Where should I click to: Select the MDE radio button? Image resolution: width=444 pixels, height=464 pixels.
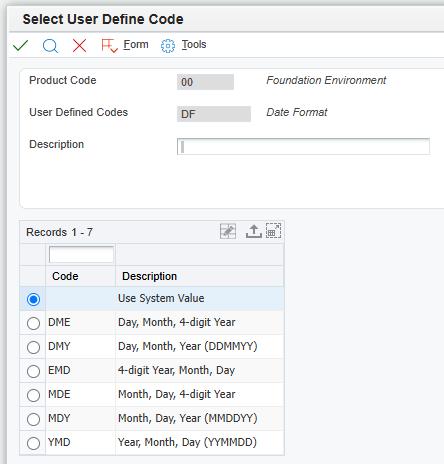coord(33,395)
